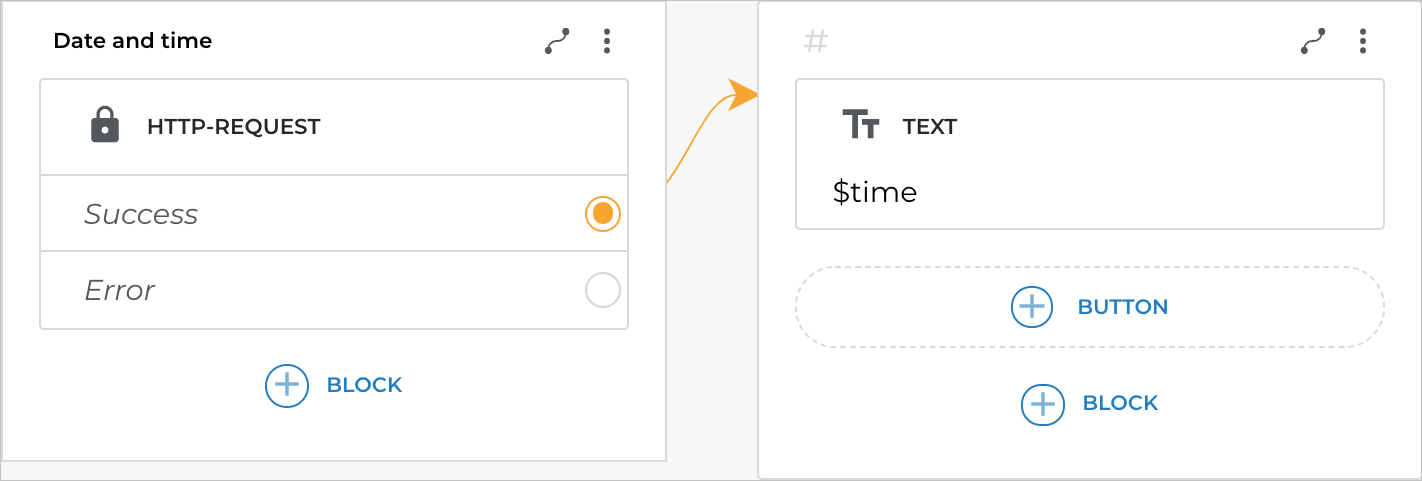Click BLOCK label in the # card
This screenshot has height=481, width=1422.
coord(1120,403)
